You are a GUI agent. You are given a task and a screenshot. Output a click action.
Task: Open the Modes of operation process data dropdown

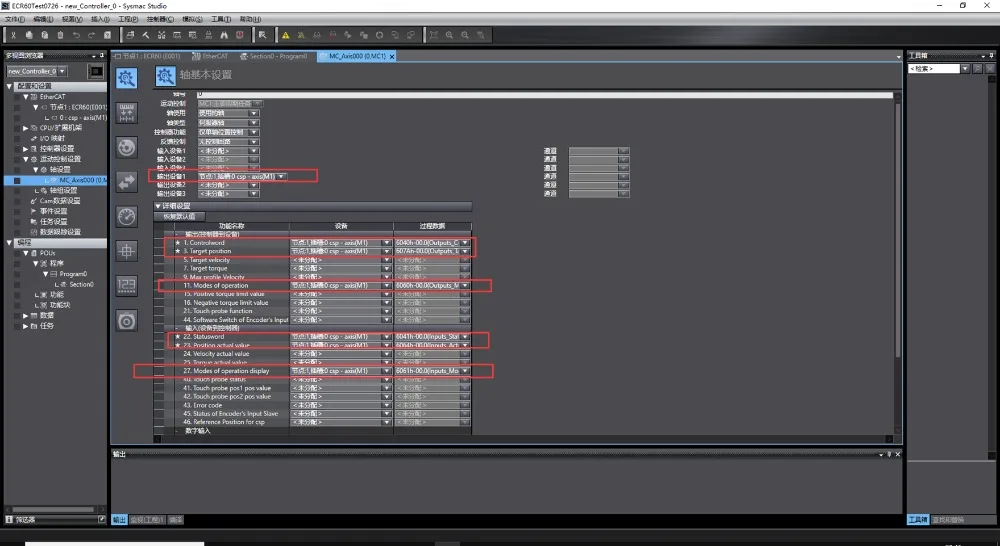pos(466,286)
